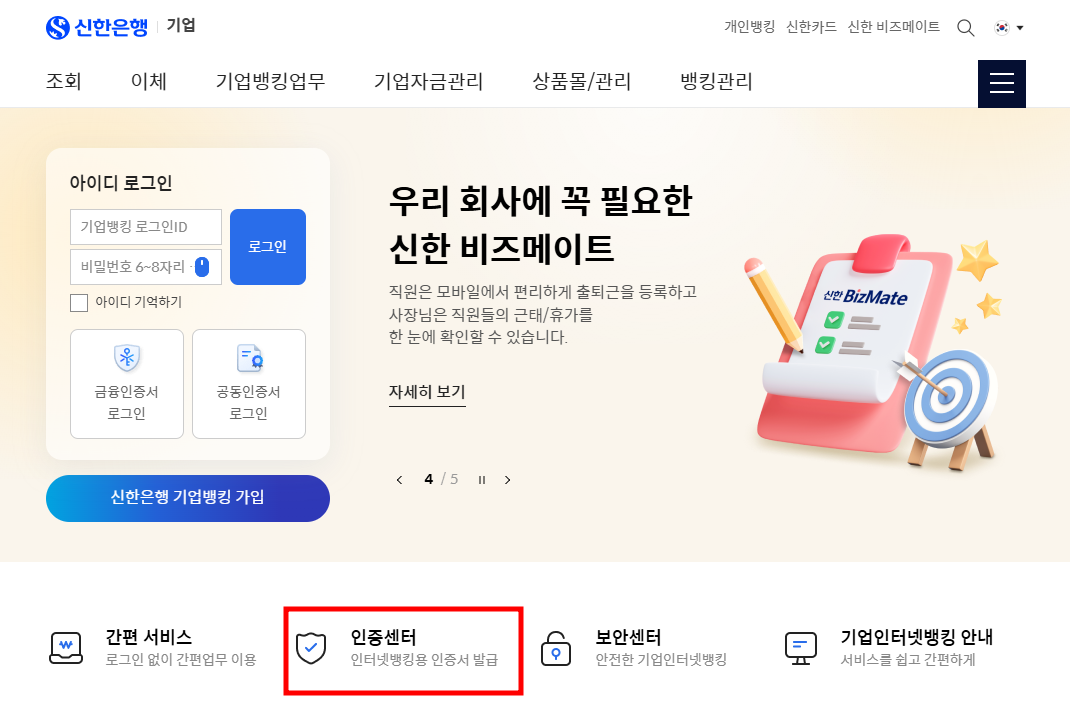Open 보안센터 padlock icon
This screenshot has width=1070, height=704.
(x=555, y=648)
